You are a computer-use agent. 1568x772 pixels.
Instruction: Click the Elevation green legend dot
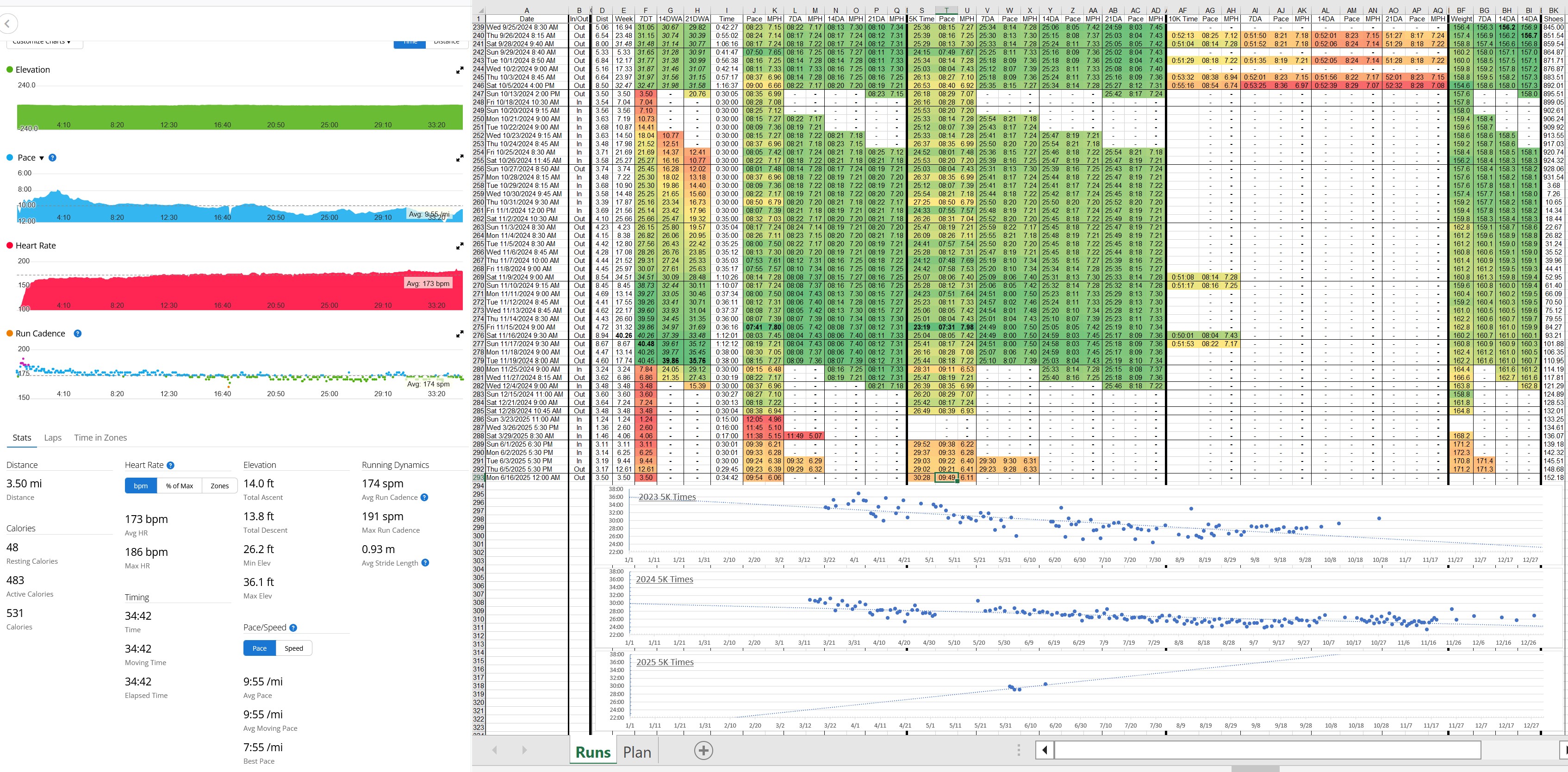[10, 70]
